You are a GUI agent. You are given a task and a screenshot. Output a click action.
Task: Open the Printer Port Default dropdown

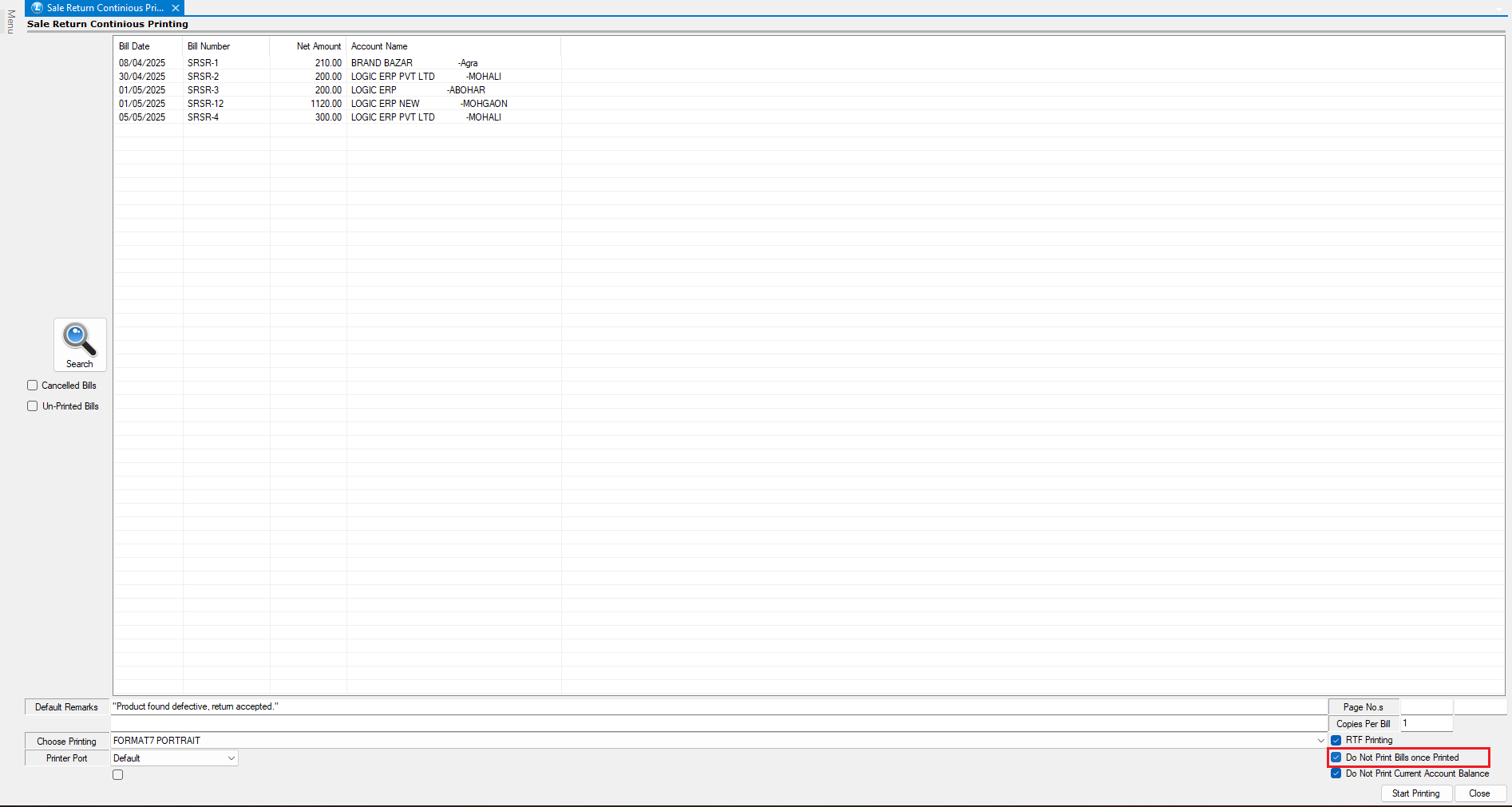click(232, 758)
